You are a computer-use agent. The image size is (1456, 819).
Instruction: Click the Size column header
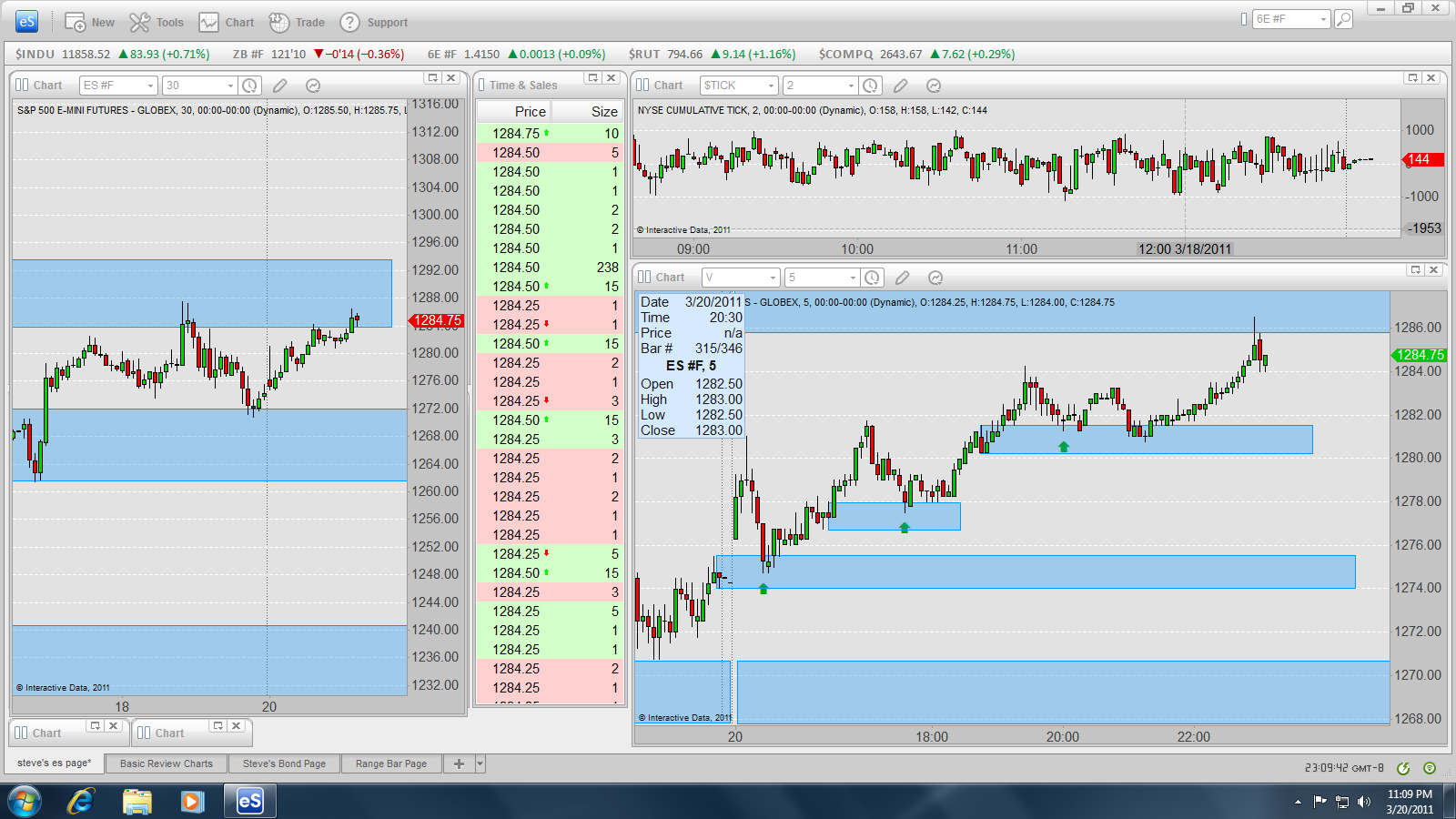pos(587,111)
